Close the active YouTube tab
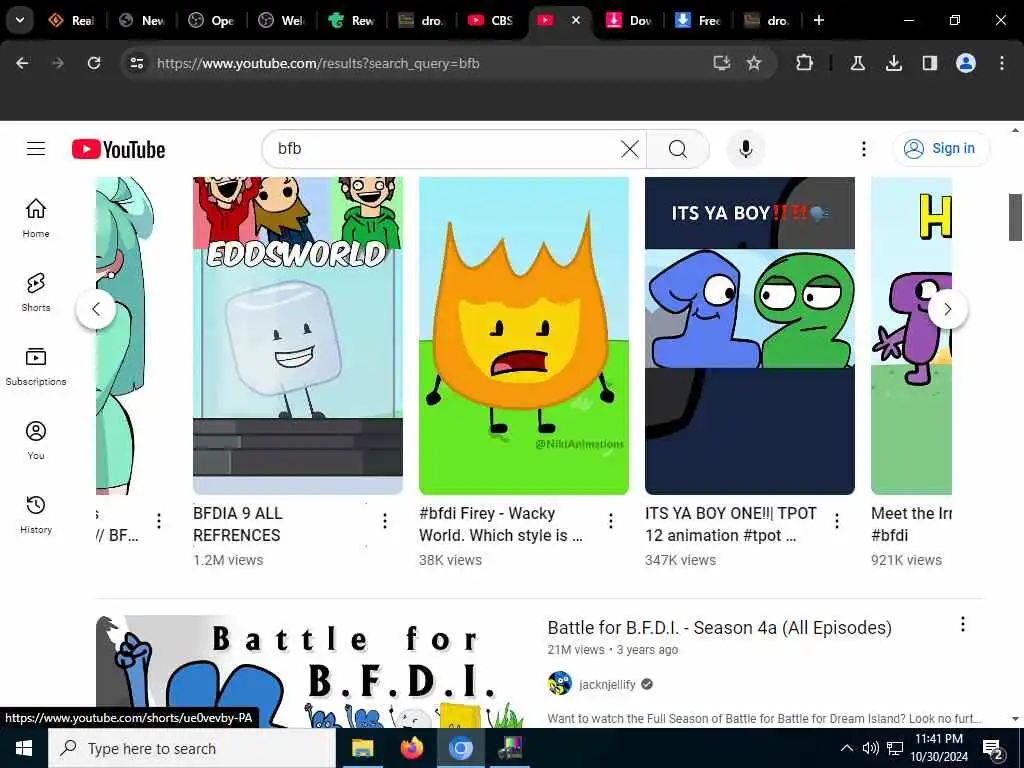 pos(575,20)
